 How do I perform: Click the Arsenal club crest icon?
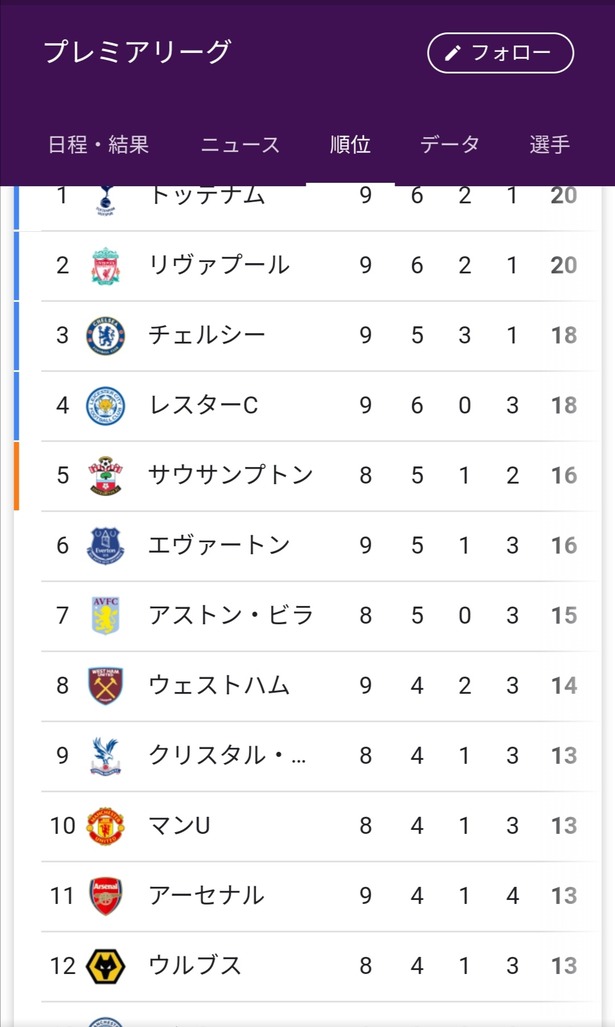coord(105,896)
